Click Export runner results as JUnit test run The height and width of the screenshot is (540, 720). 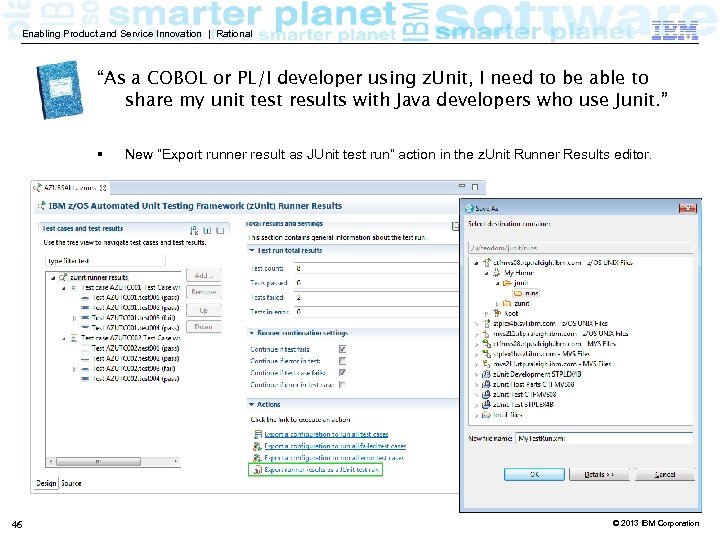coord(322,470)
